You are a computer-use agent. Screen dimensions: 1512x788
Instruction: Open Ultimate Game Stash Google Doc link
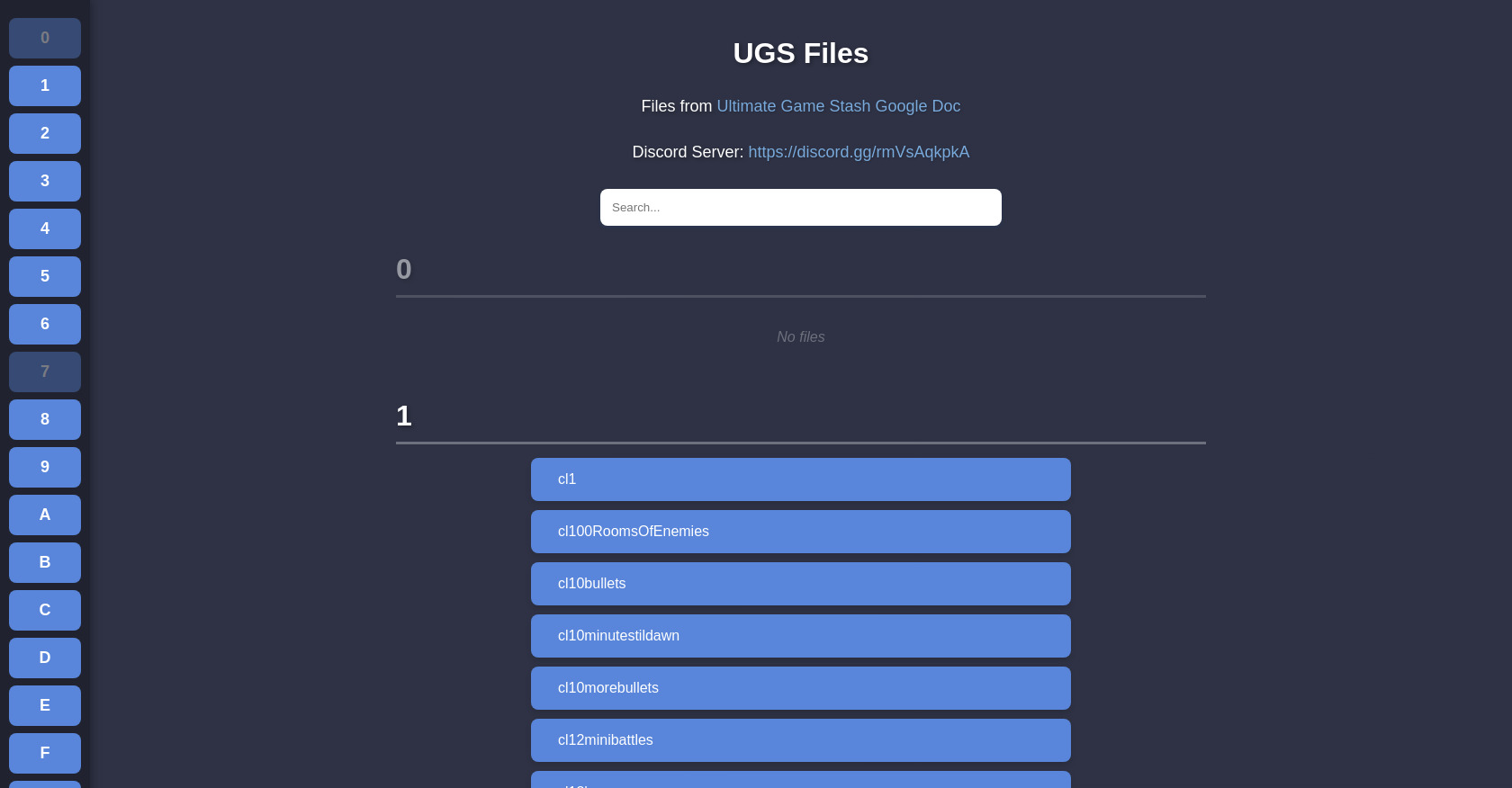coord(838,106)
